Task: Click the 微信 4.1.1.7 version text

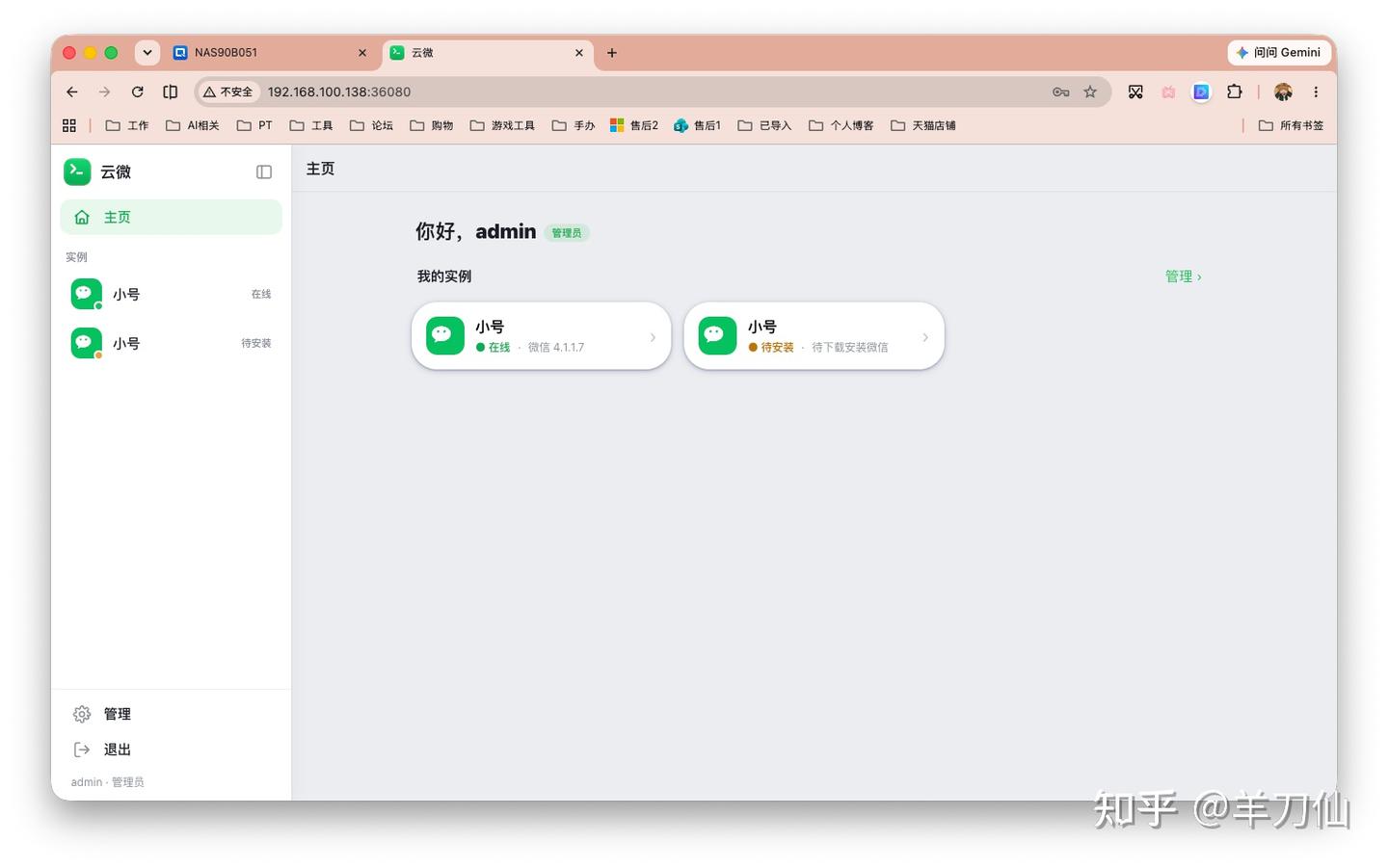Action: 556,348
